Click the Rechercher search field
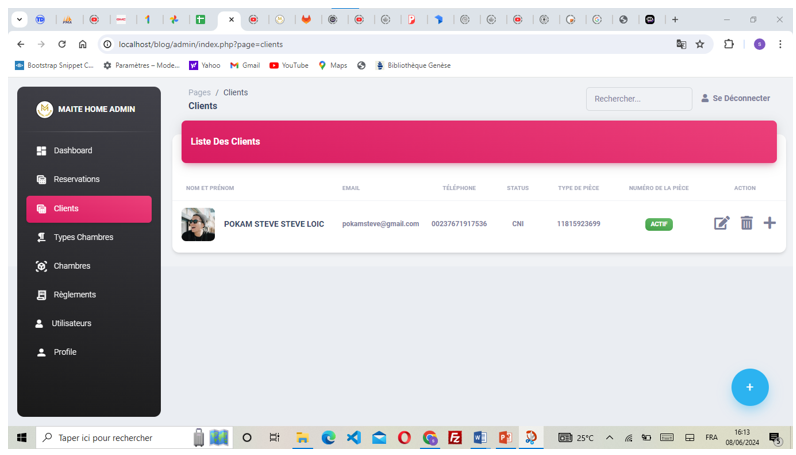796x455 pixels. [638, 99]
